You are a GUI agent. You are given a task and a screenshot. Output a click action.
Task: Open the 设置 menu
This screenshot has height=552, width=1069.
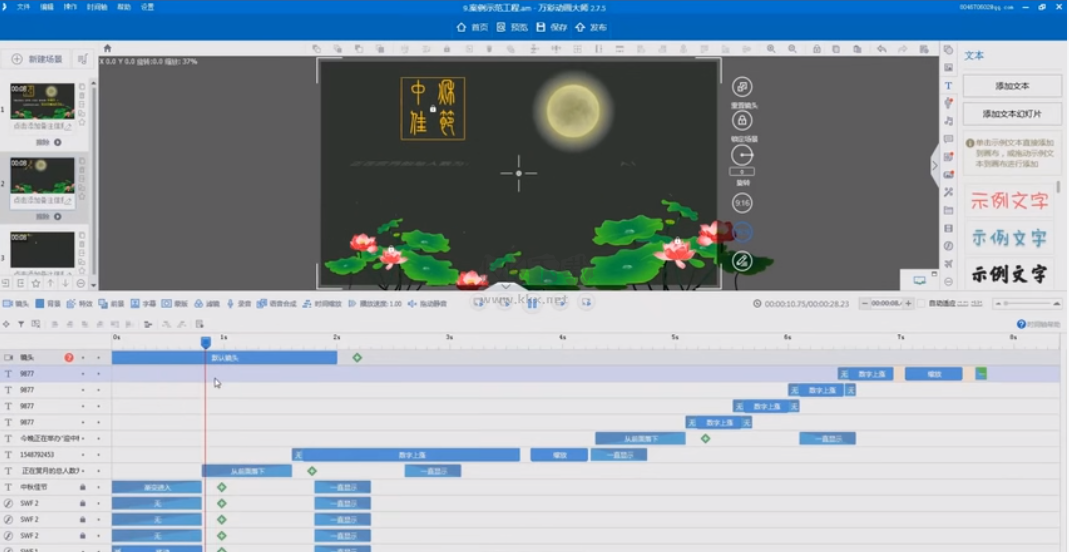click(147, 7)
